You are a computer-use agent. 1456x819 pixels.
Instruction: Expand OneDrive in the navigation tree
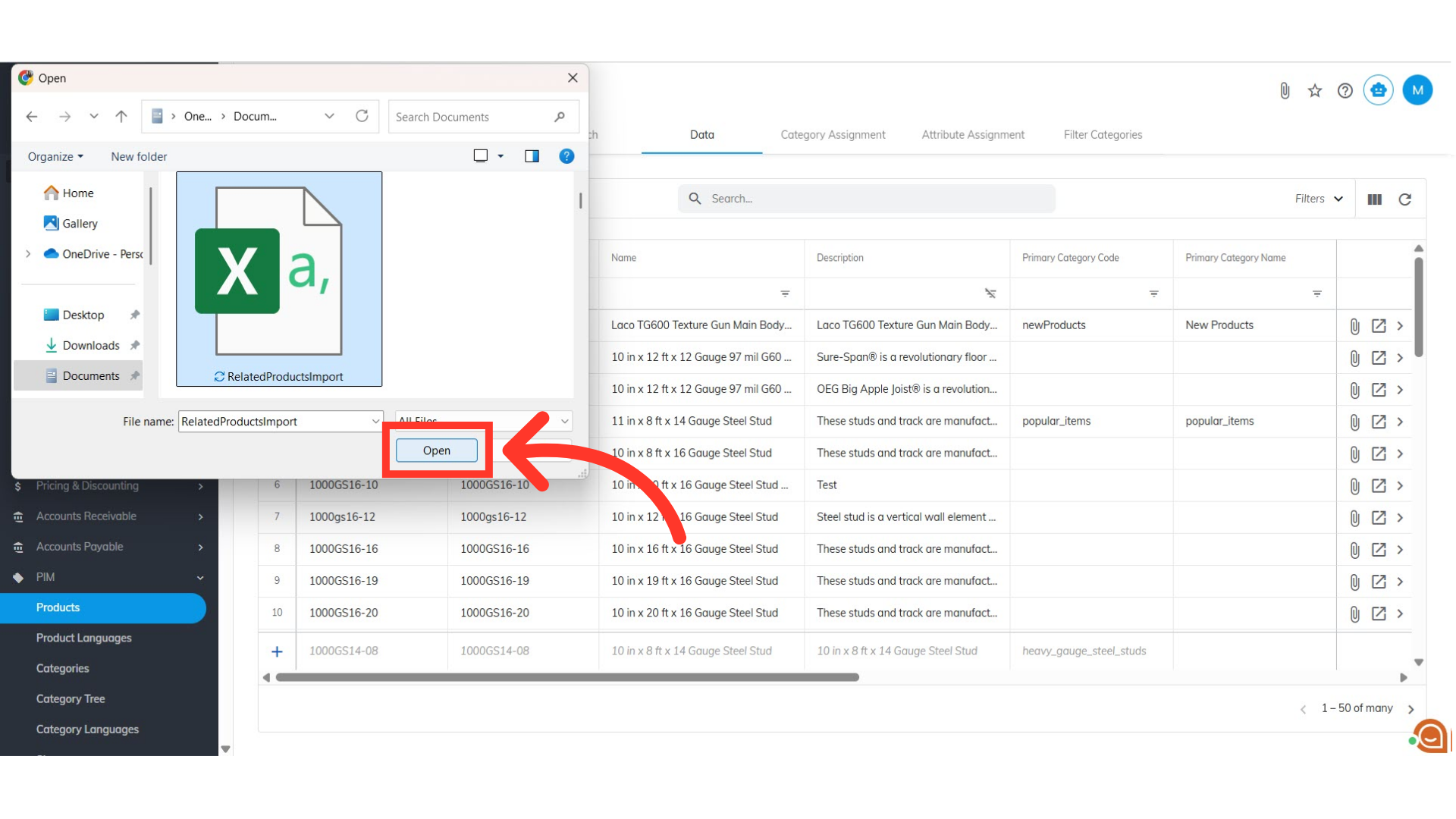coord(28,254)
